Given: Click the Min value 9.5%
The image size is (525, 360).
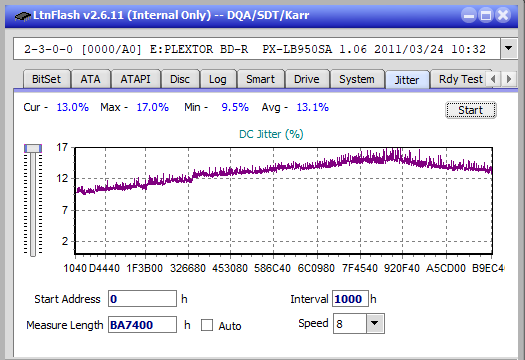Looking at the screenshot, I should click(x=235, y=107).
